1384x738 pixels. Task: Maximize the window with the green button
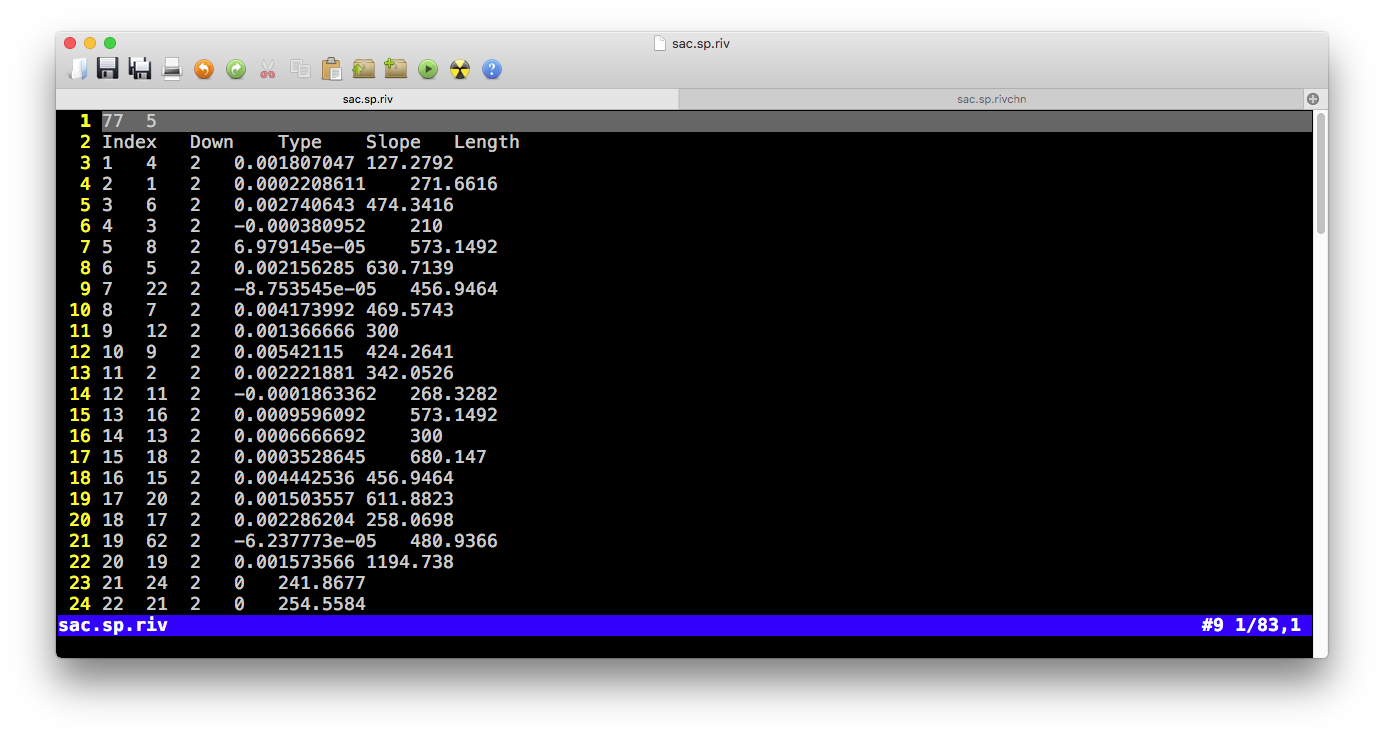(110, 43)
